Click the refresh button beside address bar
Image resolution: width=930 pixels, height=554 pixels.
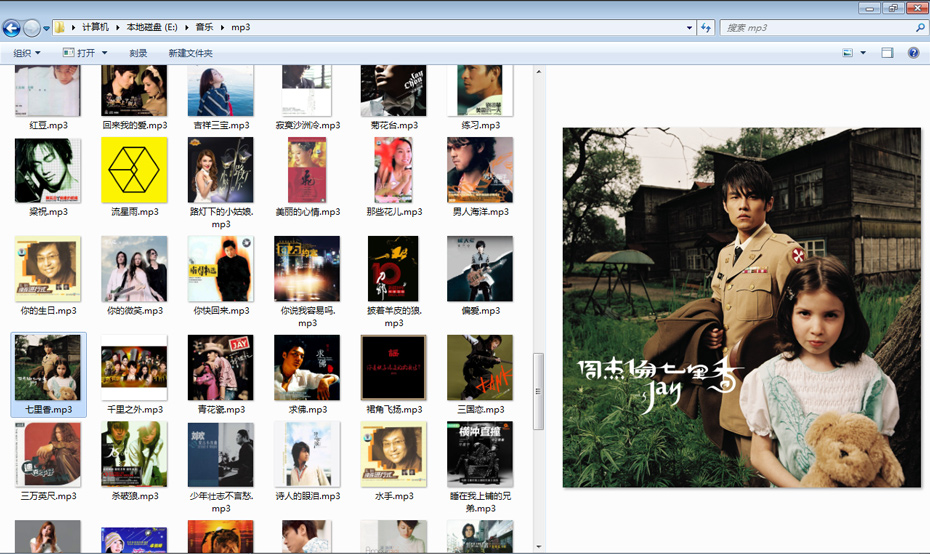pyautogui.click(x=706, y=27)
